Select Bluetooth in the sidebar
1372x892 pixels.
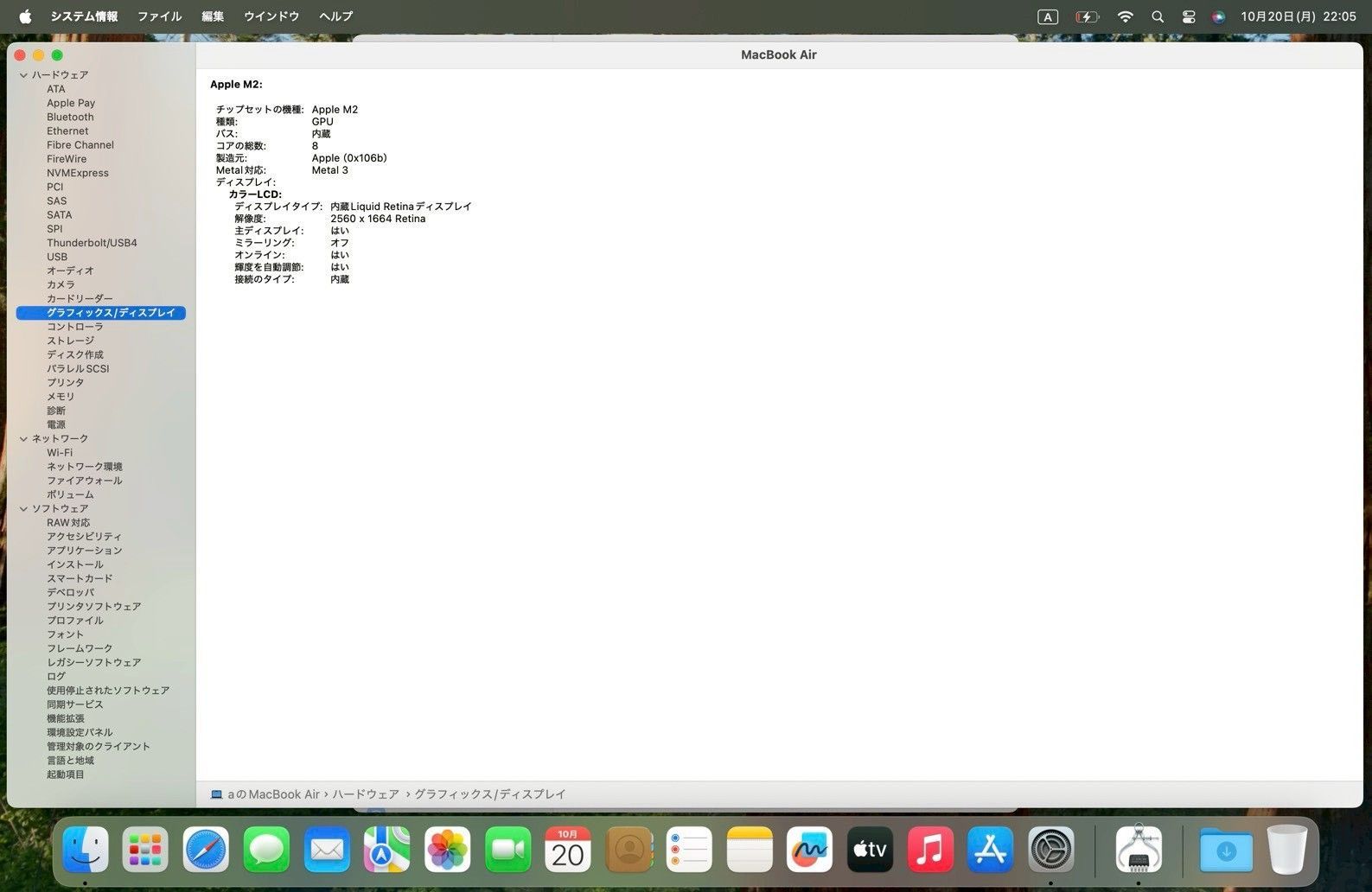(x=70, y=117)
